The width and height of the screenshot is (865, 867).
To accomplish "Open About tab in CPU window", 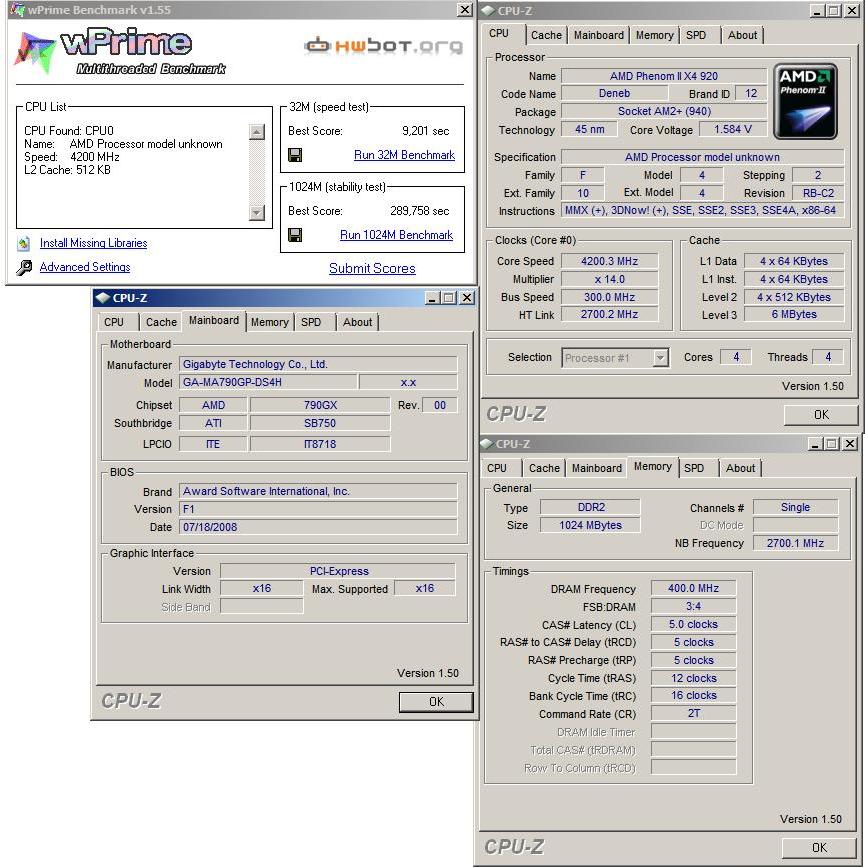I will pyautogui.click(x=742, y=35).
